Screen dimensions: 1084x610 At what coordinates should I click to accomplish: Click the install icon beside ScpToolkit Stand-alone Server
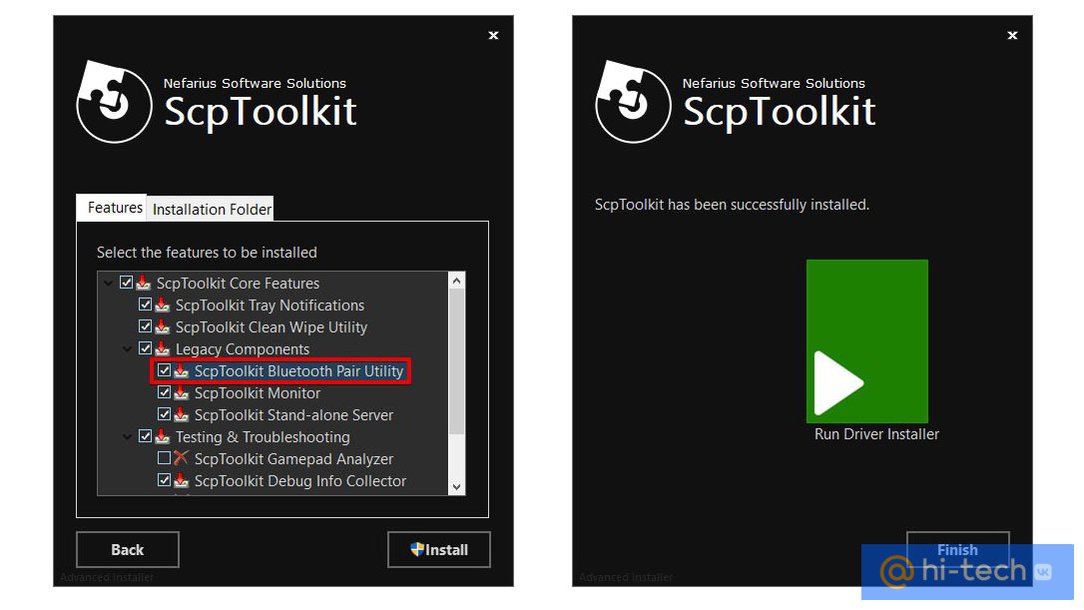click(181, 415)
